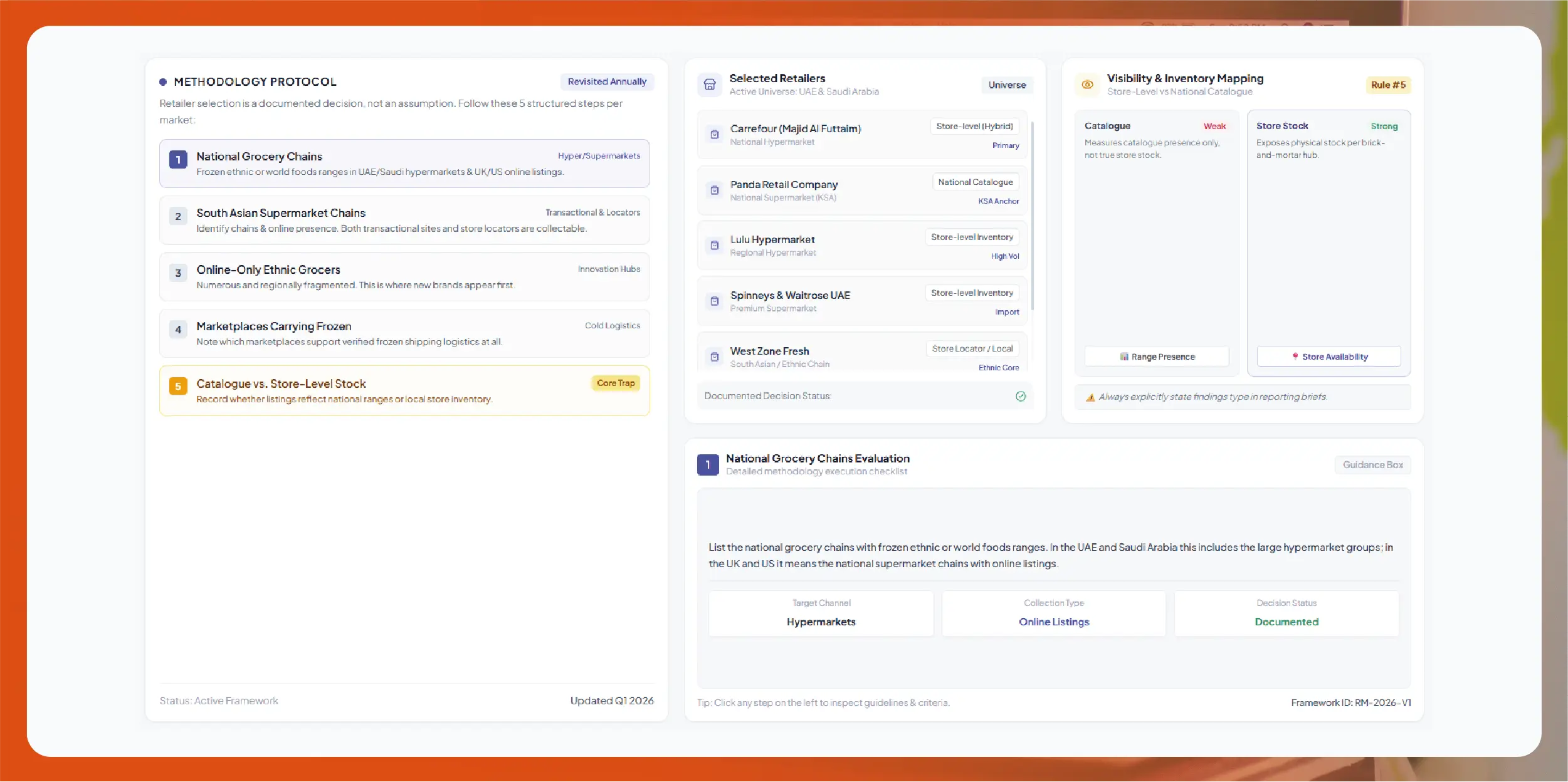Open the Online-Only Ethnic Grocers step
The image size is (1568, 782).
(x=404, y=277)
